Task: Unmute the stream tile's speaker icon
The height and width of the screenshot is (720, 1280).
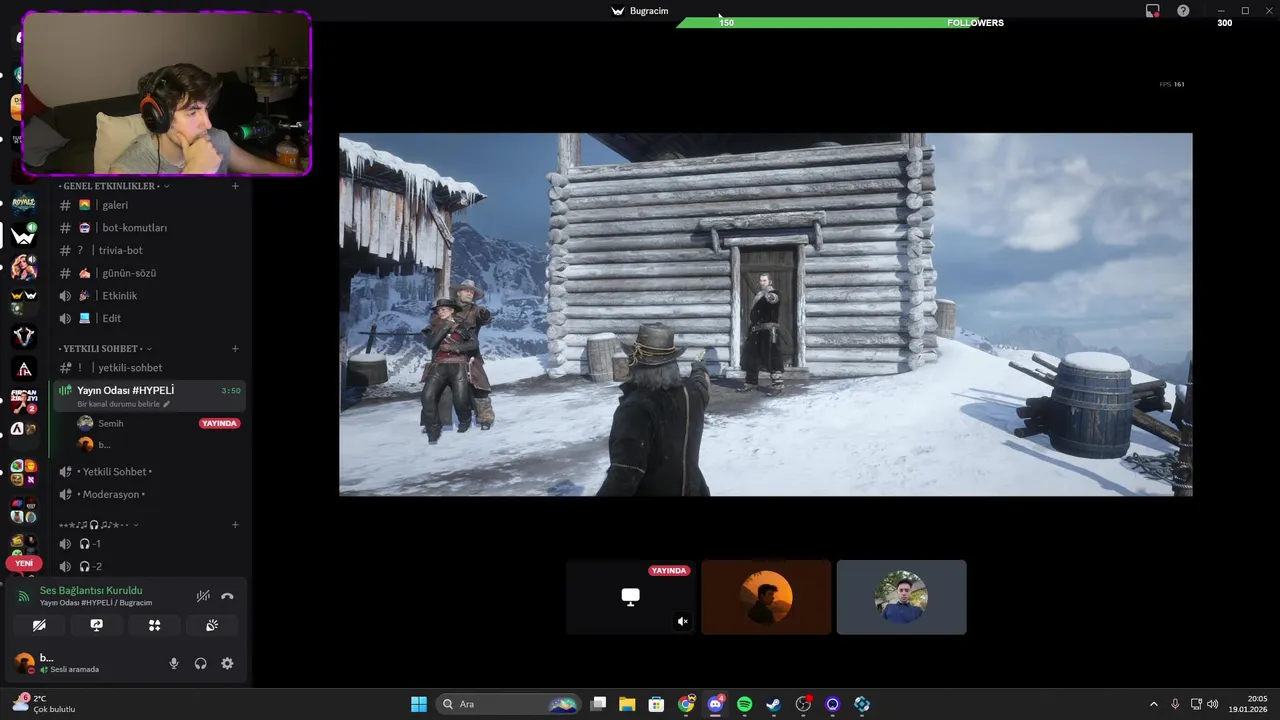Action: coord(682,622)
